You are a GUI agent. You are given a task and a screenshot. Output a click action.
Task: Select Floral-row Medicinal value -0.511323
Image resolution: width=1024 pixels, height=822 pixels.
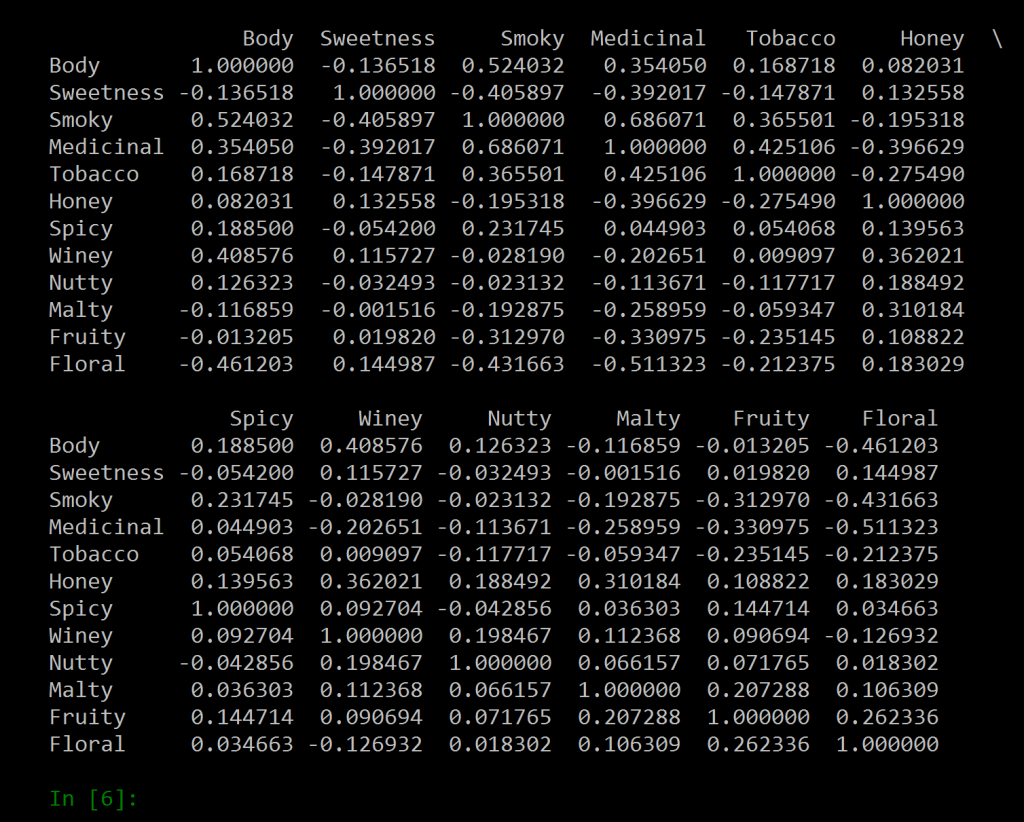(649, 364)
